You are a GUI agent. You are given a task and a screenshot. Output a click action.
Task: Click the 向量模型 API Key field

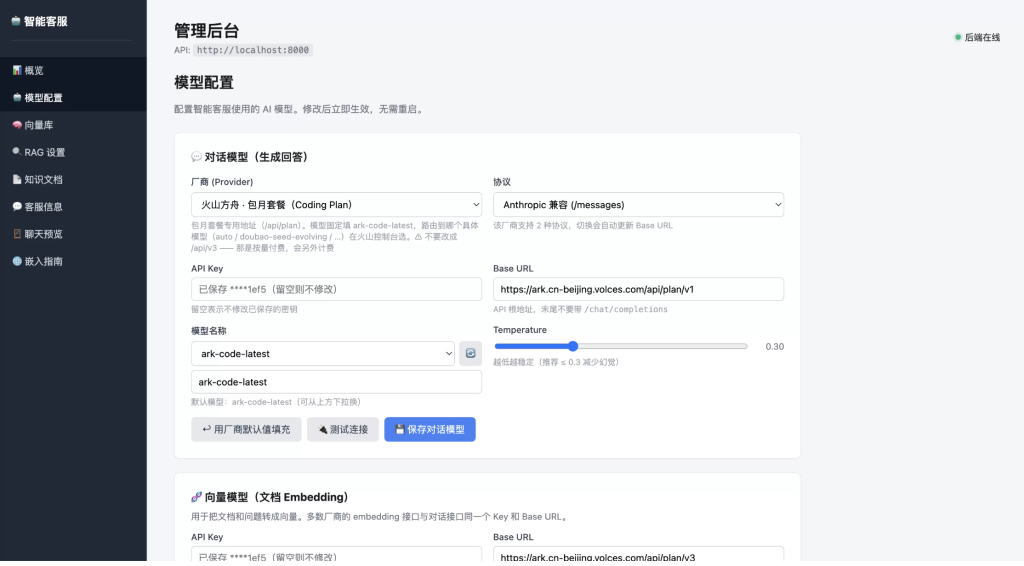click(x=336, y=555)
